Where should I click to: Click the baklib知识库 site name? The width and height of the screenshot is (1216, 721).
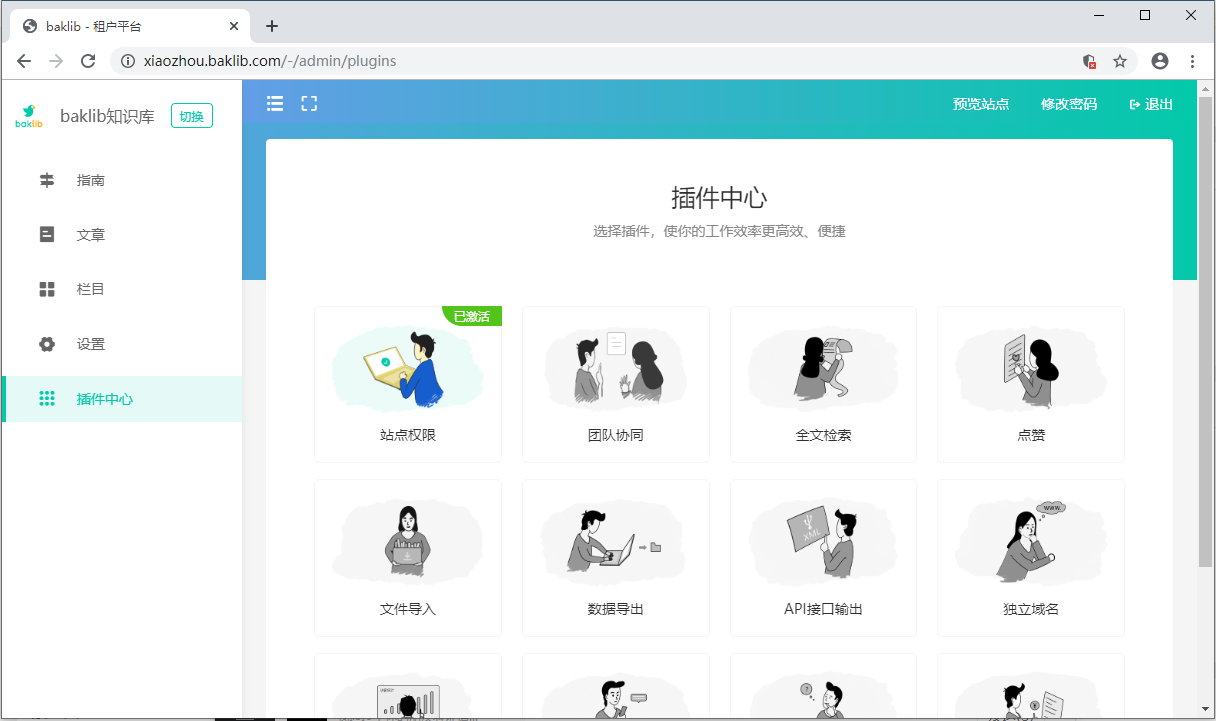(x=107, y=116)
